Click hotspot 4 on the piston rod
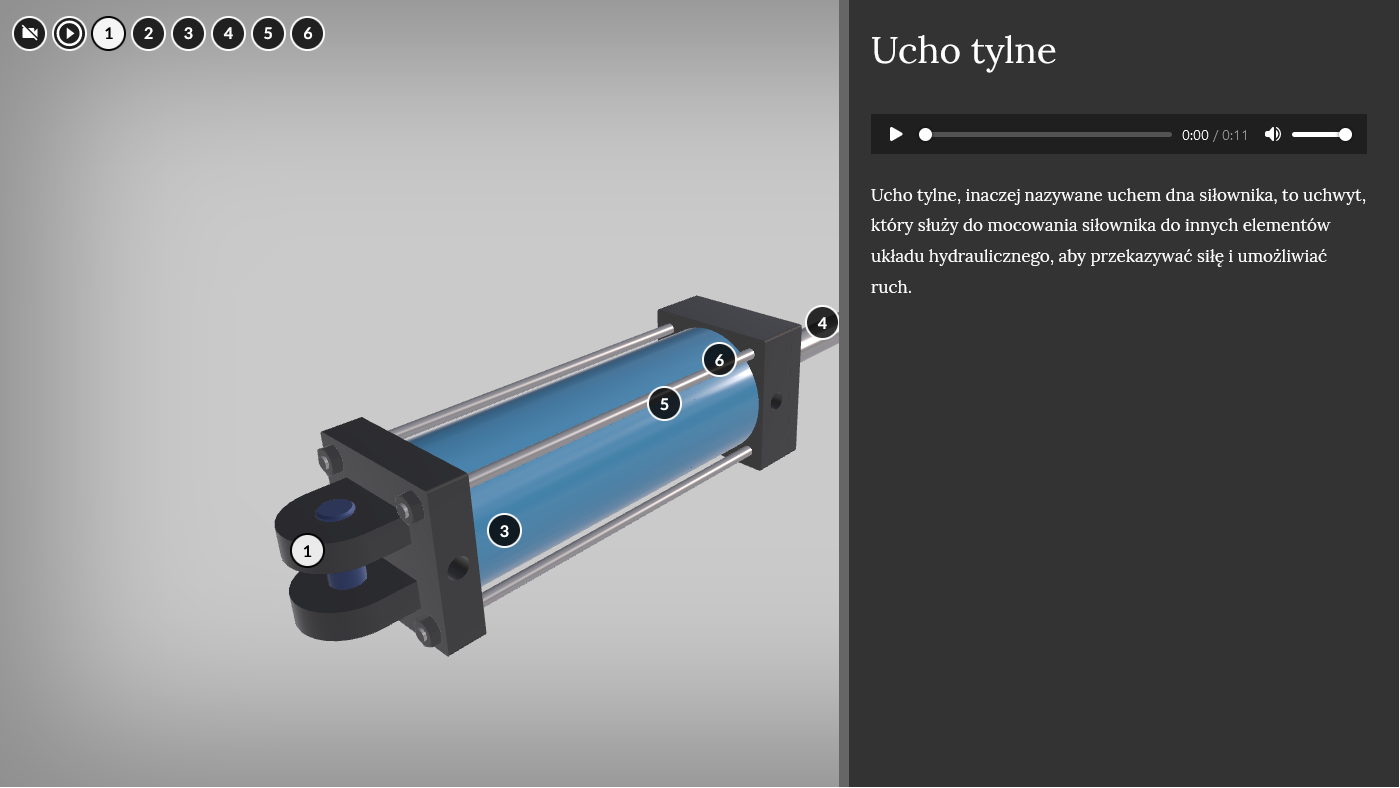 coord(822,323)
